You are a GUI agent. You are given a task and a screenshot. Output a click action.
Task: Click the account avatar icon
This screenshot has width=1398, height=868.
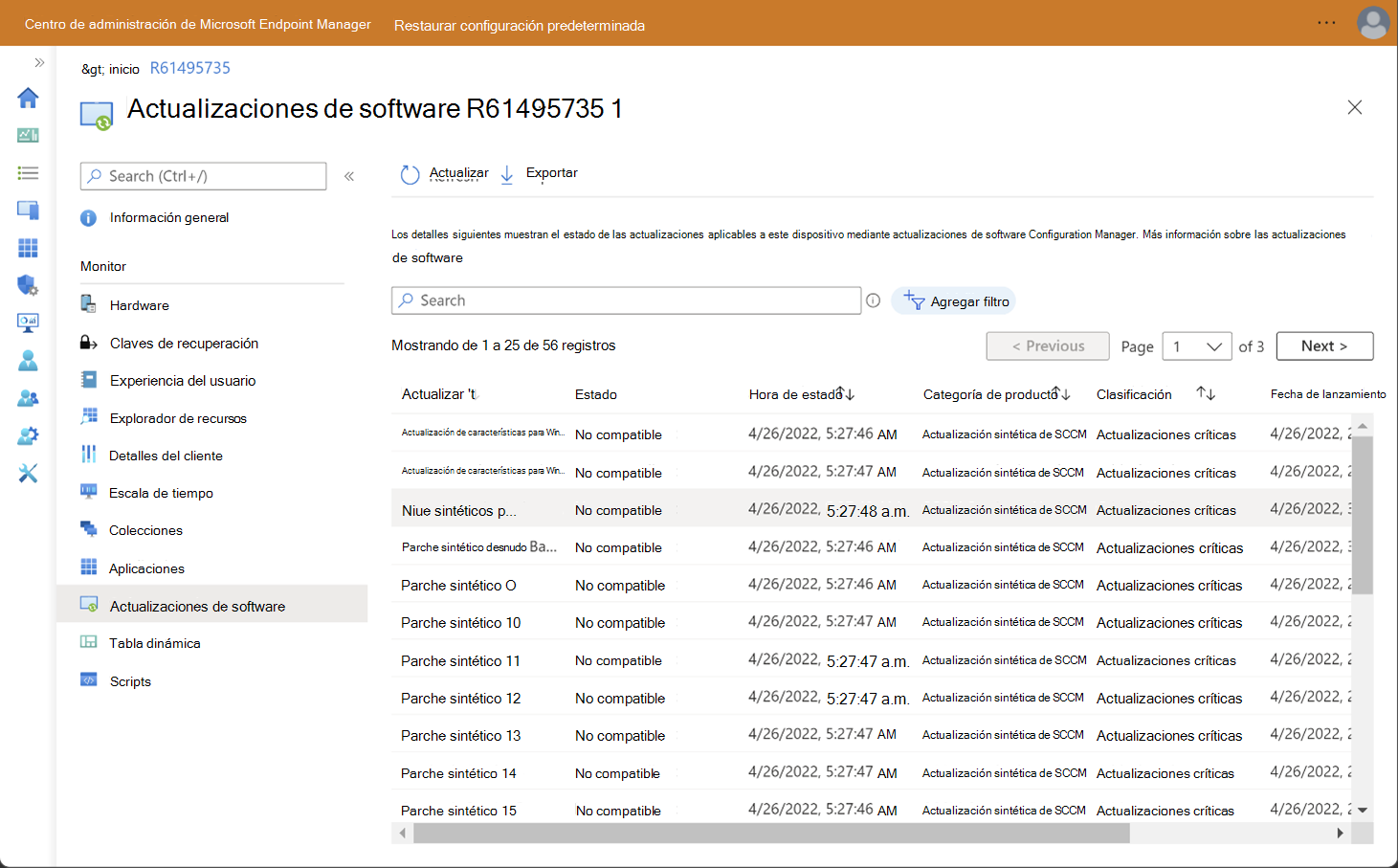click(1373, 23)
